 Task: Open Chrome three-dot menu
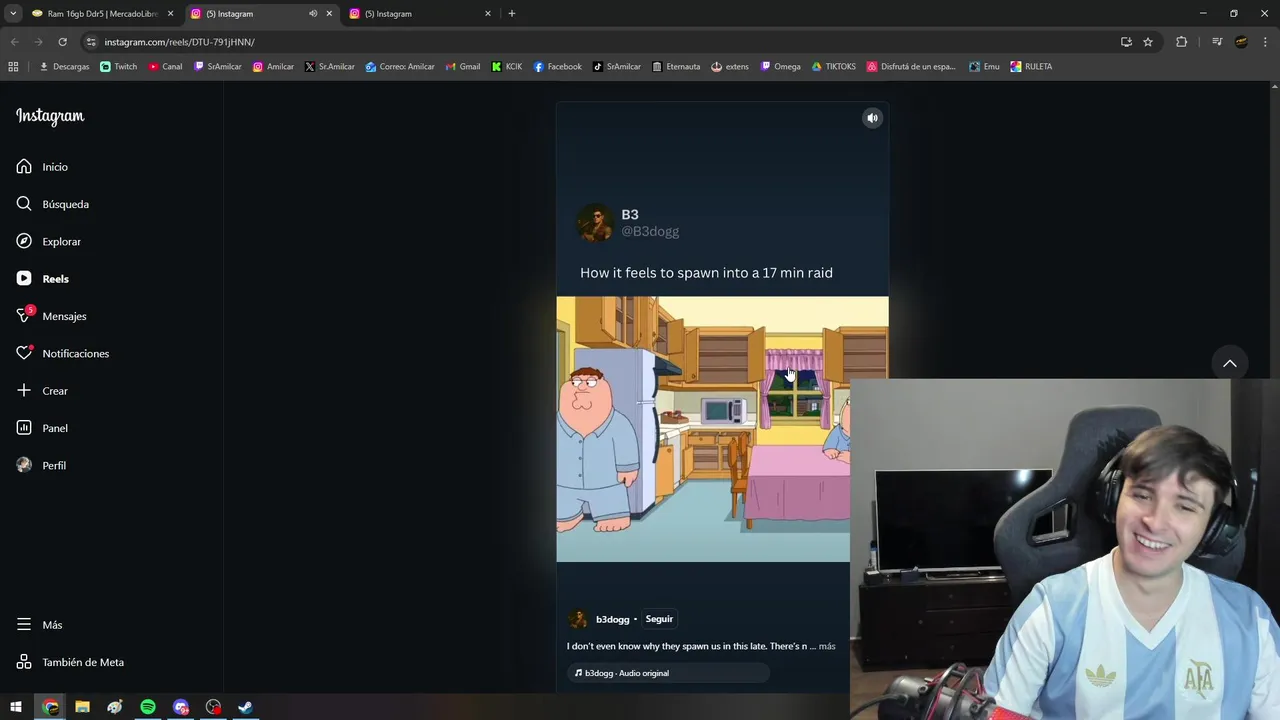pos(1266,42)
